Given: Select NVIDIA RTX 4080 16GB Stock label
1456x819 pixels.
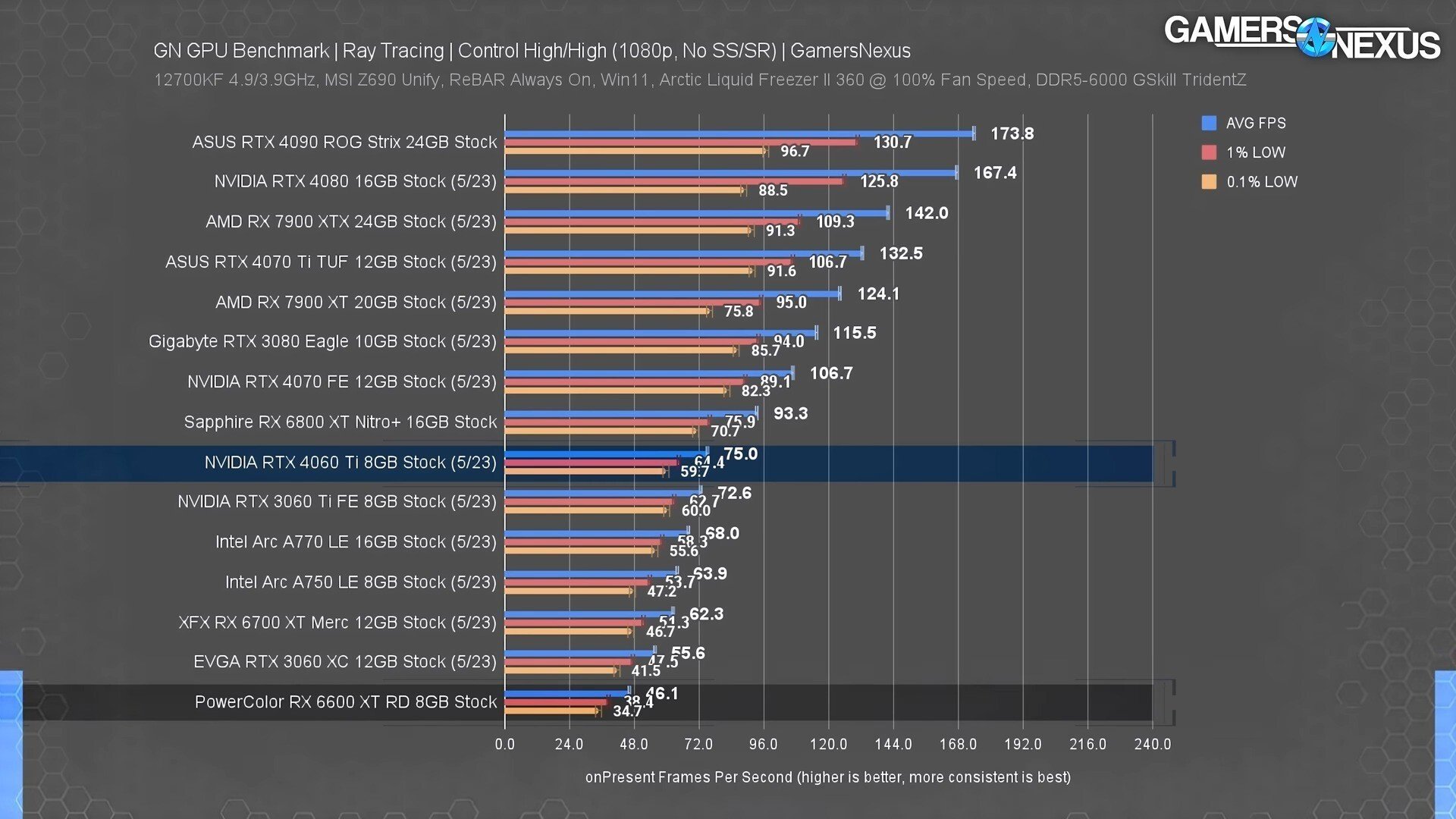Looking at the screenshot, I should click(x=355, y=181).
